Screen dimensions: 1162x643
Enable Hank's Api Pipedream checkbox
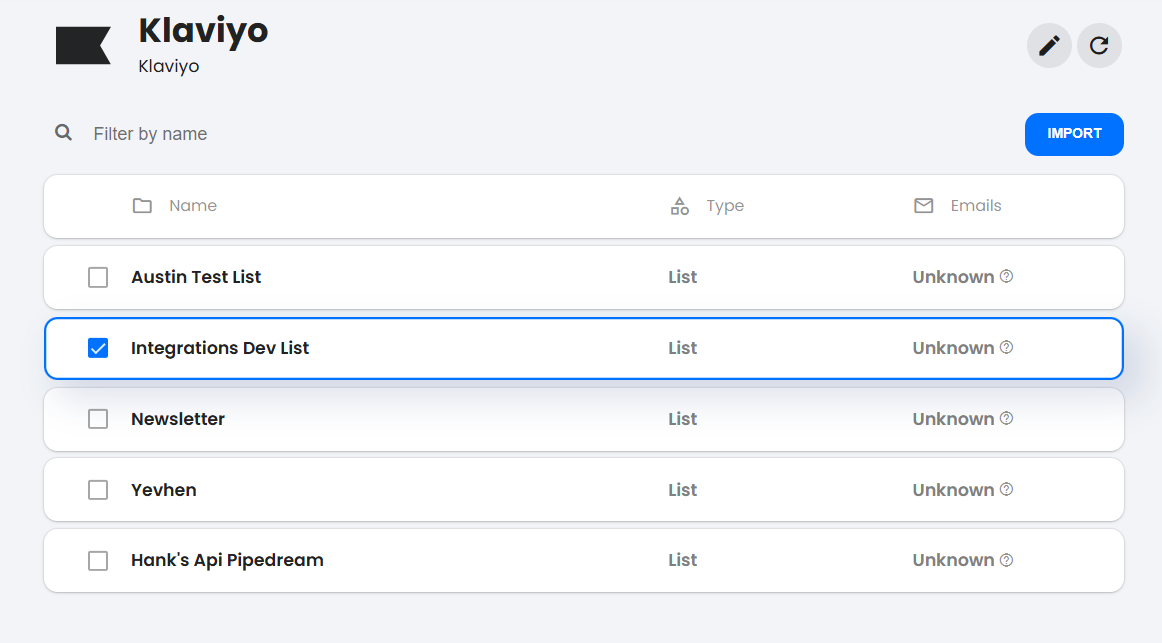tap(98, 561)
